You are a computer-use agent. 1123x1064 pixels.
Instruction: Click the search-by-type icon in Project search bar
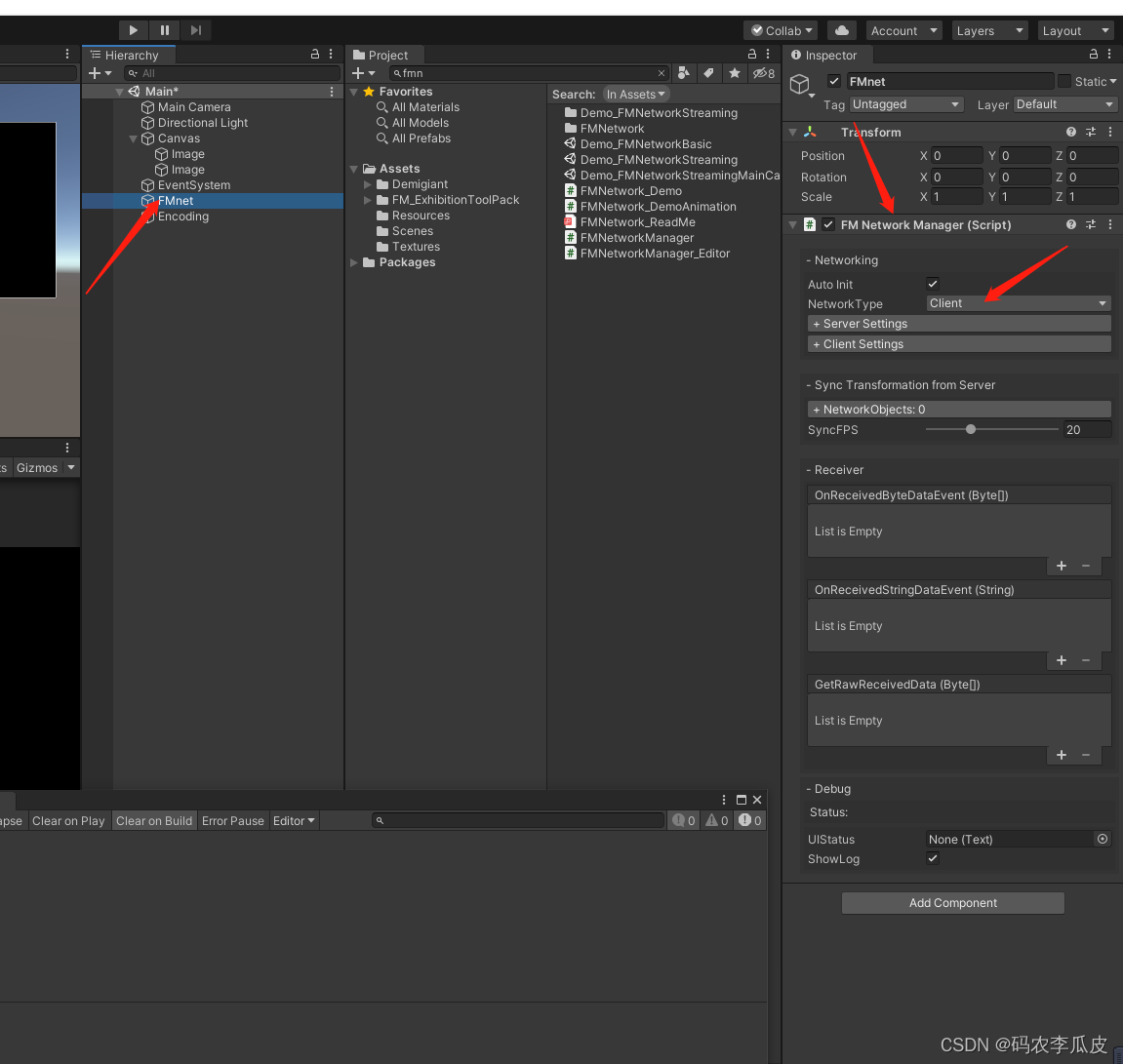684,72
